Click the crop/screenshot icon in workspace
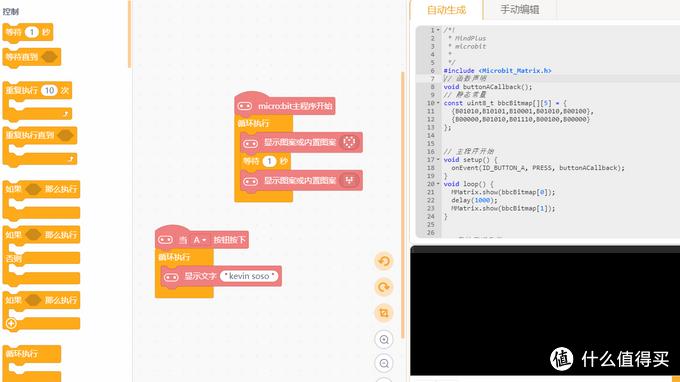 tap(384, 313)
